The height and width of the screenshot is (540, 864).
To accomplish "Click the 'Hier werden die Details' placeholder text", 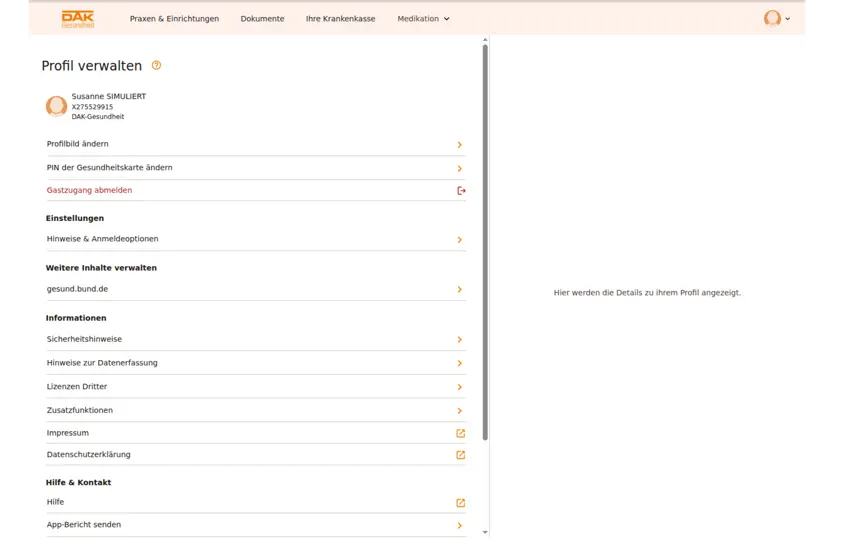I will click(647, 293).
